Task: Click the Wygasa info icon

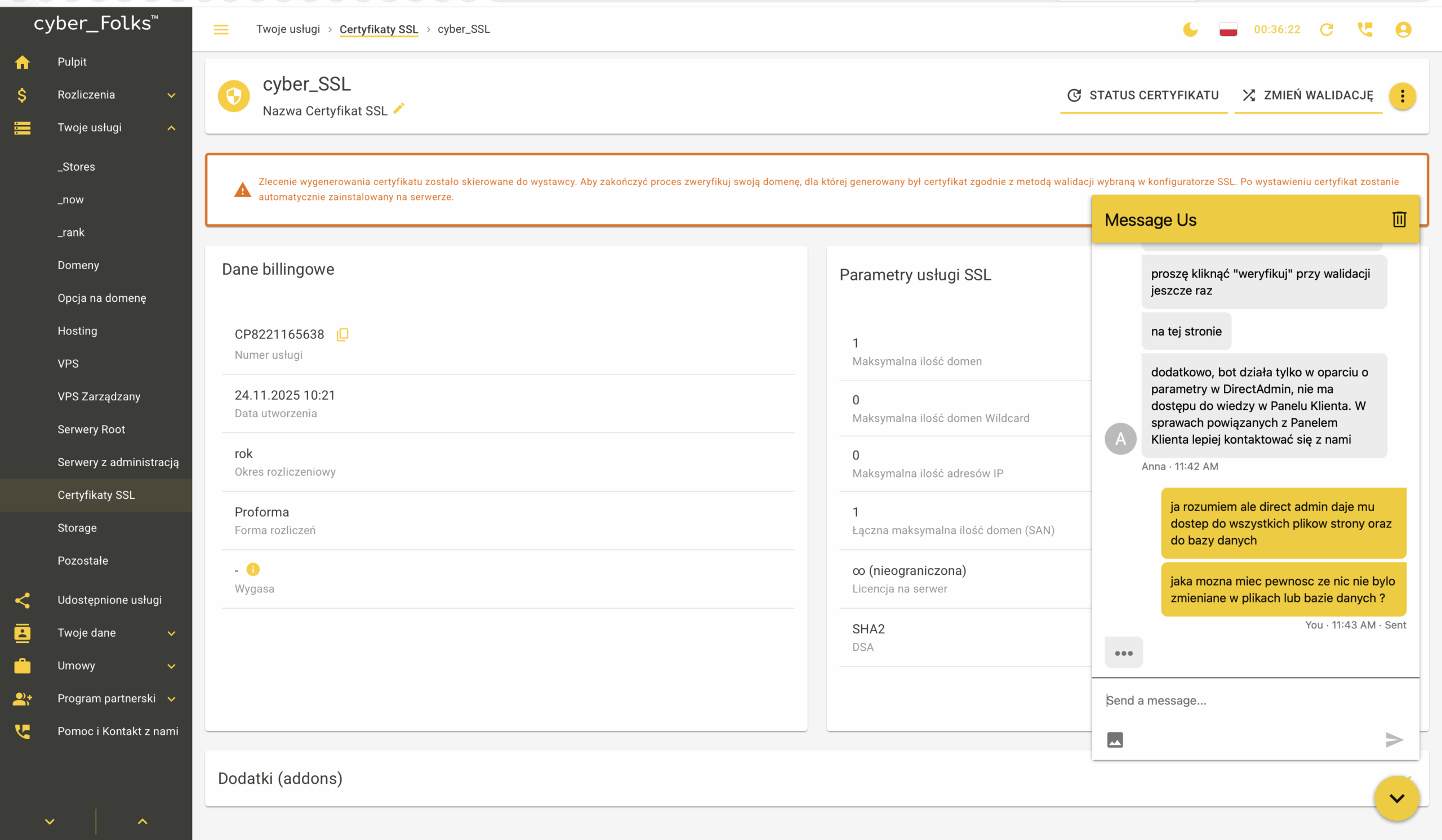Action: coord(253,570)
